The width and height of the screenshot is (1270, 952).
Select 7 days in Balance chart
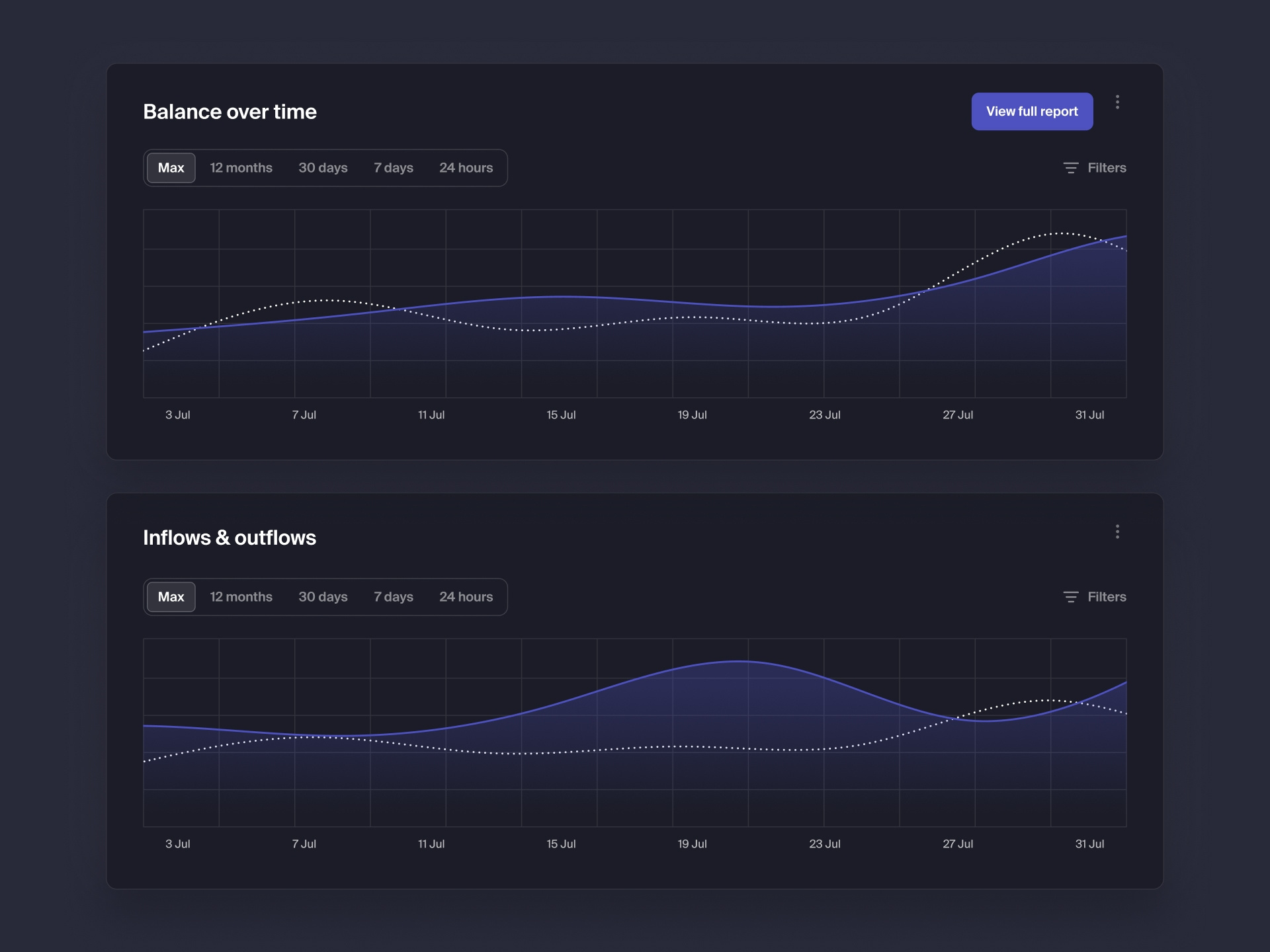393,168
